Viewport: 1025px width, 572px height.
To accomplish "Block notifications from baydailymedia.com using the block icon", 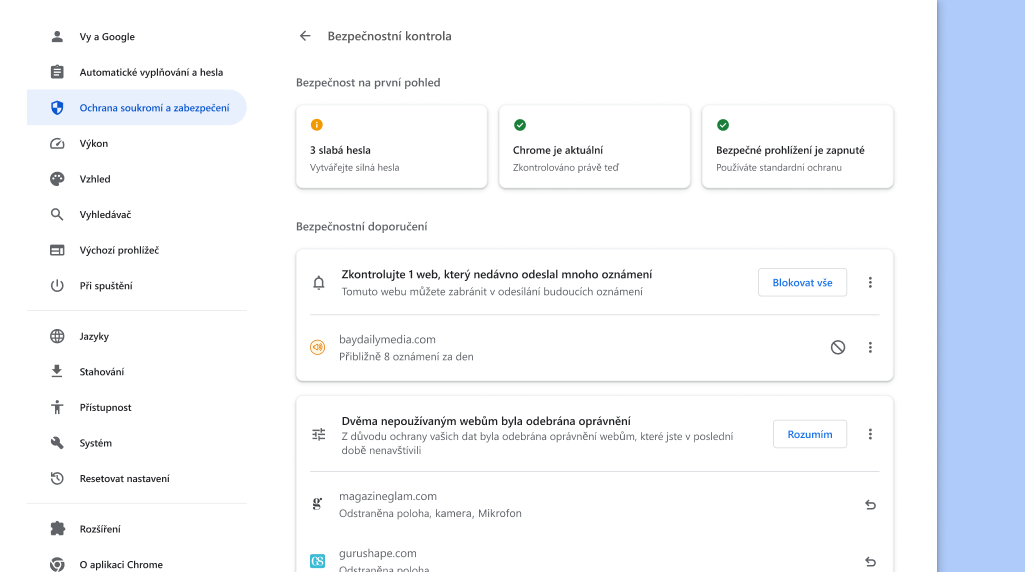I will (x=837, y=348).
